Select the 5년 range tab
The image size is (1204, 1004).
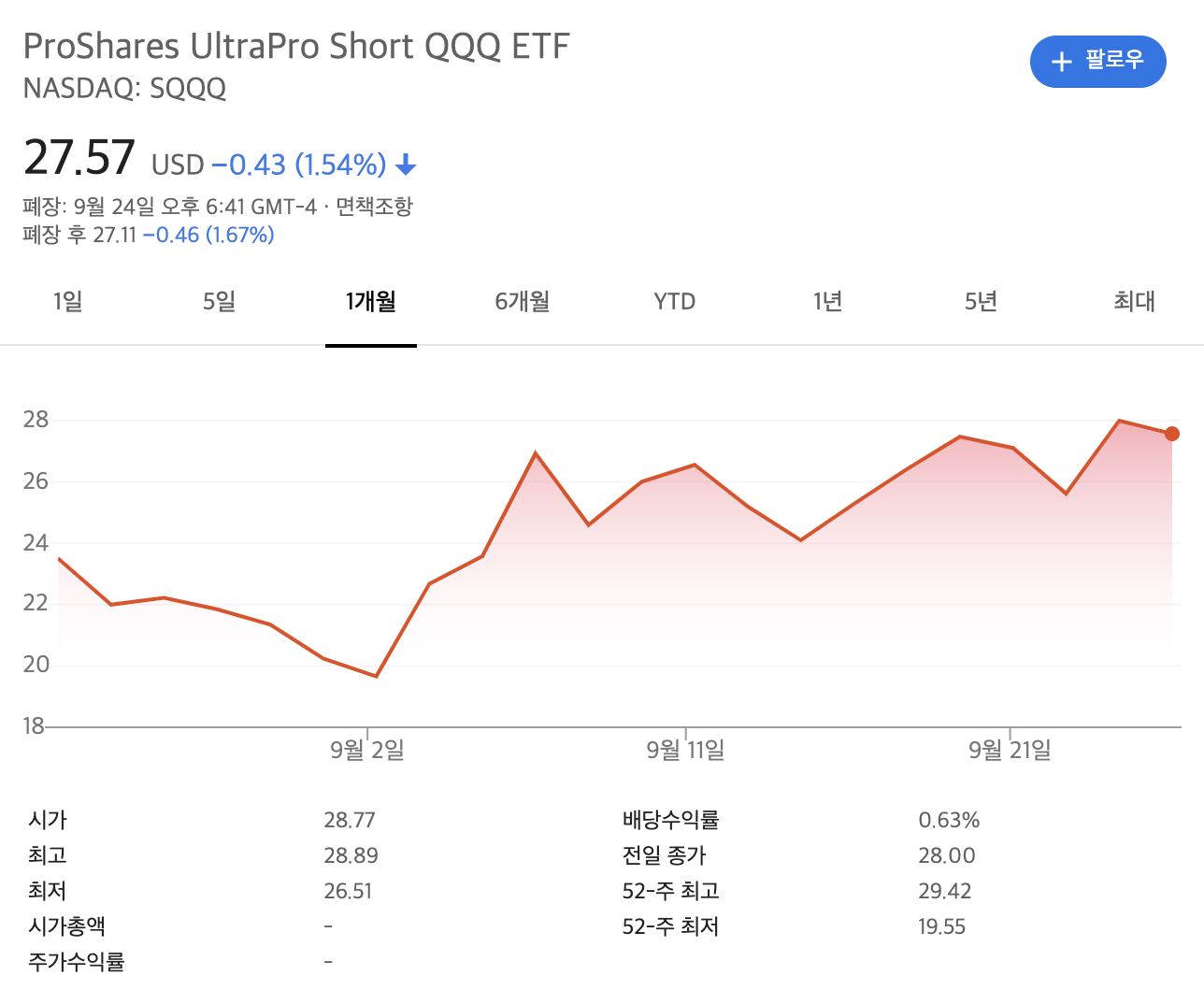[982, 301]
